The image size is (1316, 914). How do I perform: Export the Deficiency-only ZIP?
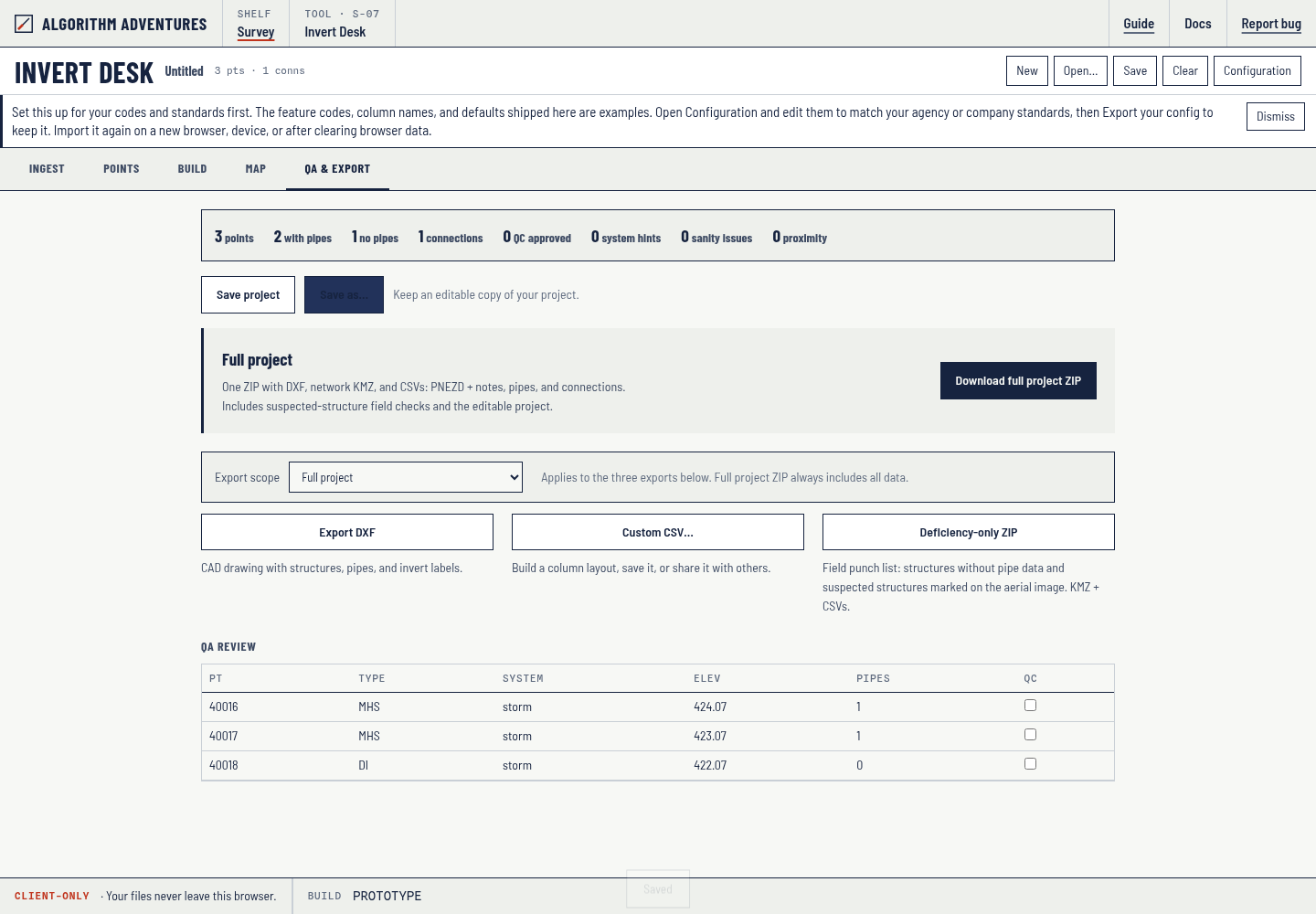(969, 532)
